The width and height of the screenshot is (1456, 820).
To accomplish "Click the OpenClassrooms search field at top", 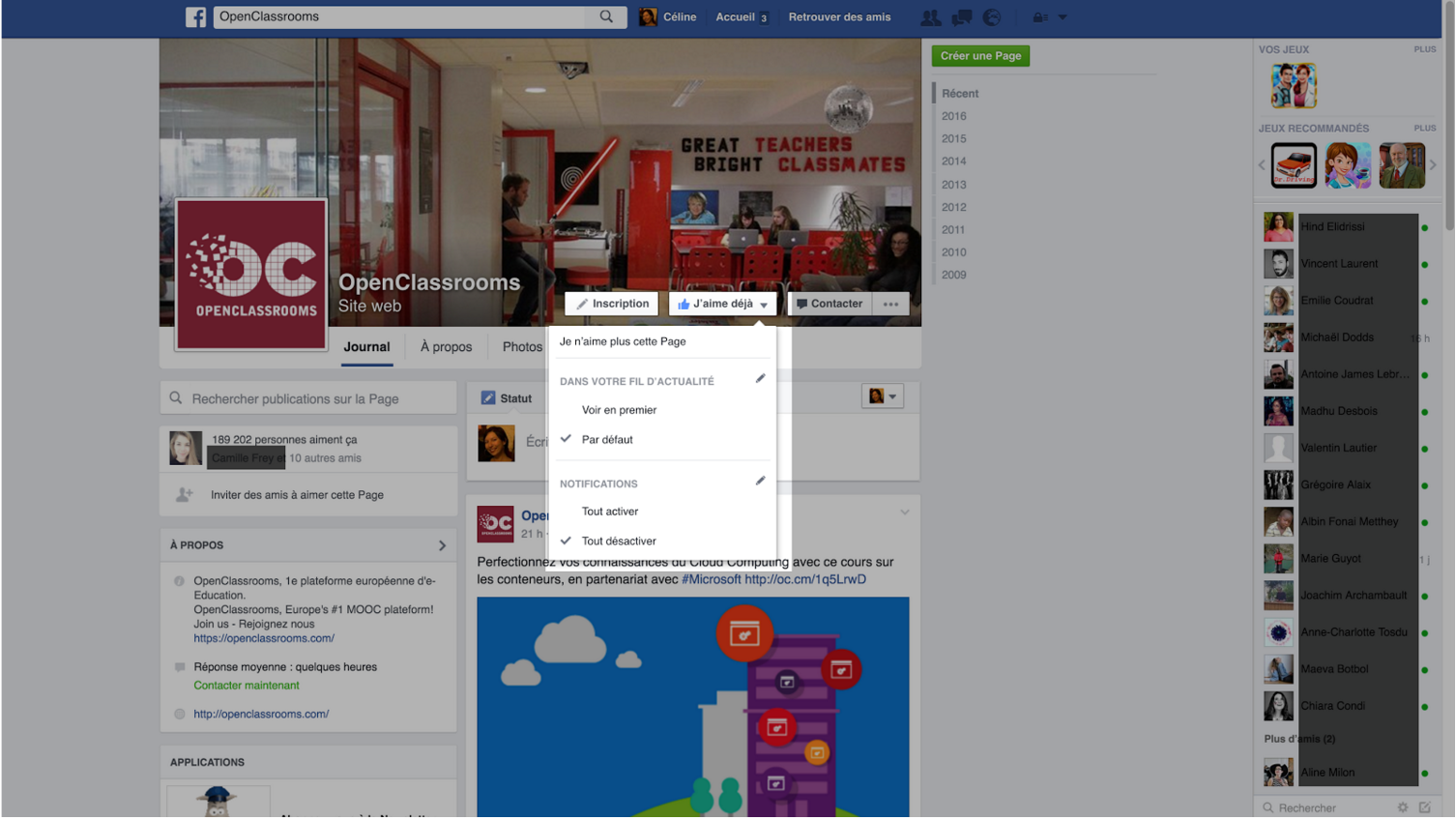I will tap(399, 16).
